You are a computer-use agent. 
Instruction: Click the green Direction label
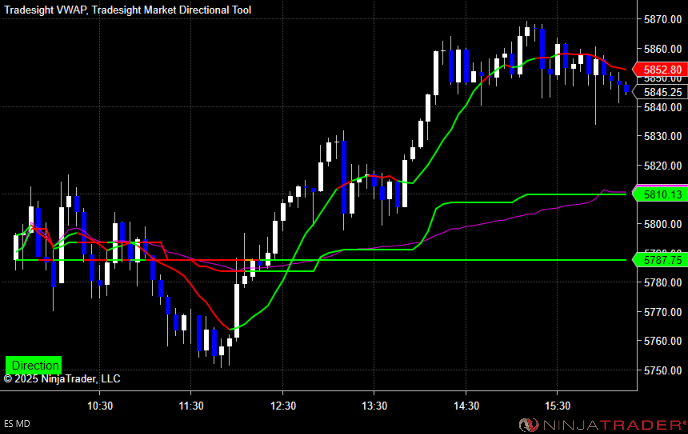[34, 365]
